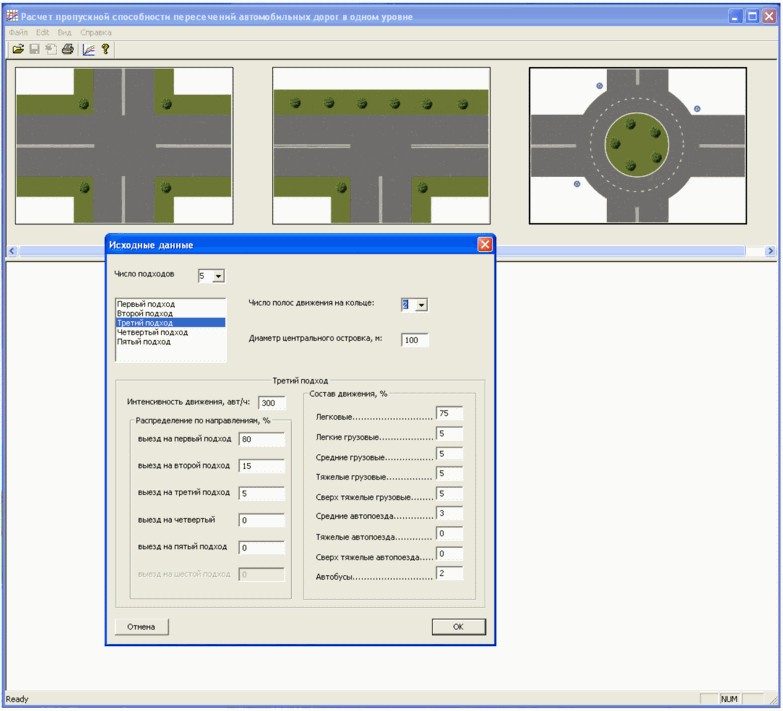Viewport: 783px width, 711px height.
Task: Click the copy document toolbar icon
Action: pos(51,49)
